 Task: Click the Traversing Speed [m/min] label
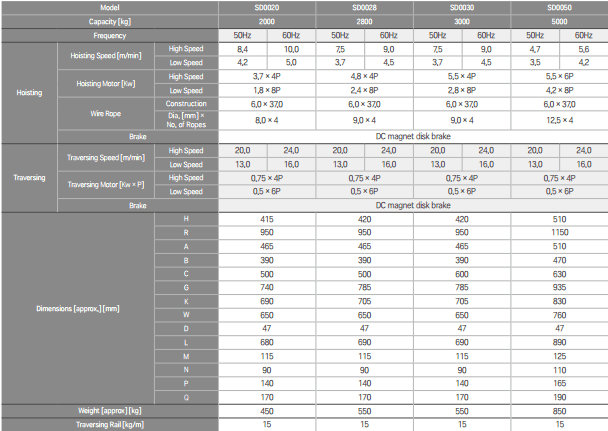[106, 158]
